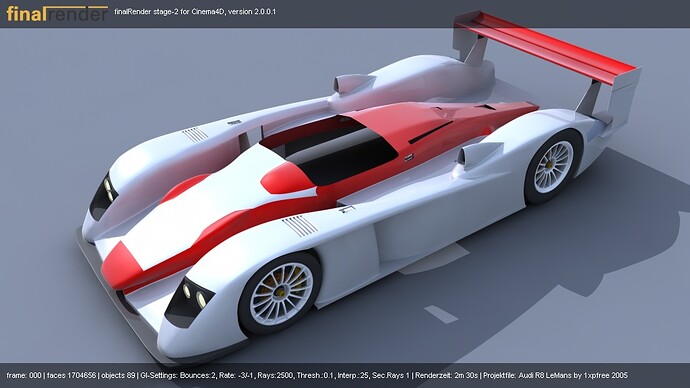690x388 pixels.
Task: Click the 'Rays:2500' value
Action: click(x=275, y=375)
